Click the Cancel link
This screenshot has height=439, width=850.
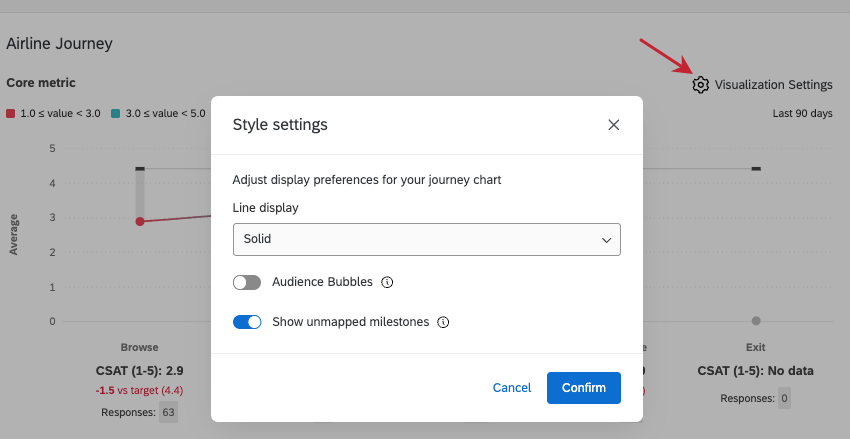[512, 388]
